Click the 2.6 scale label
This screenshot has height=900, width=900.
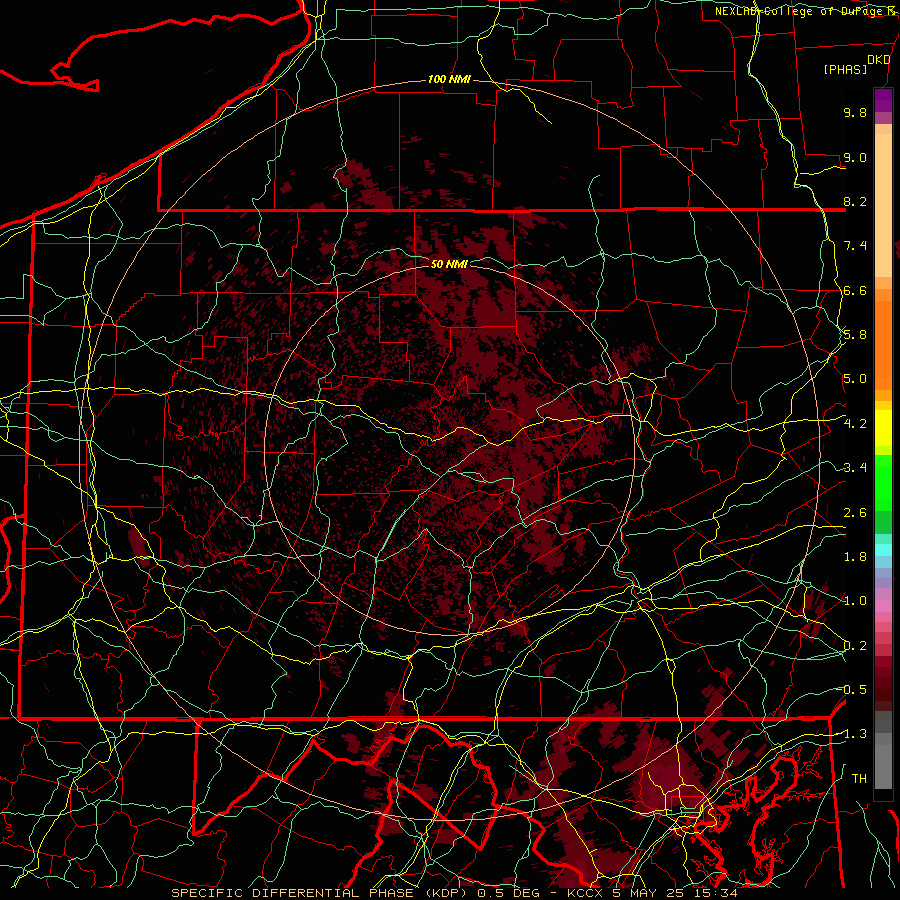coord(855,513)
